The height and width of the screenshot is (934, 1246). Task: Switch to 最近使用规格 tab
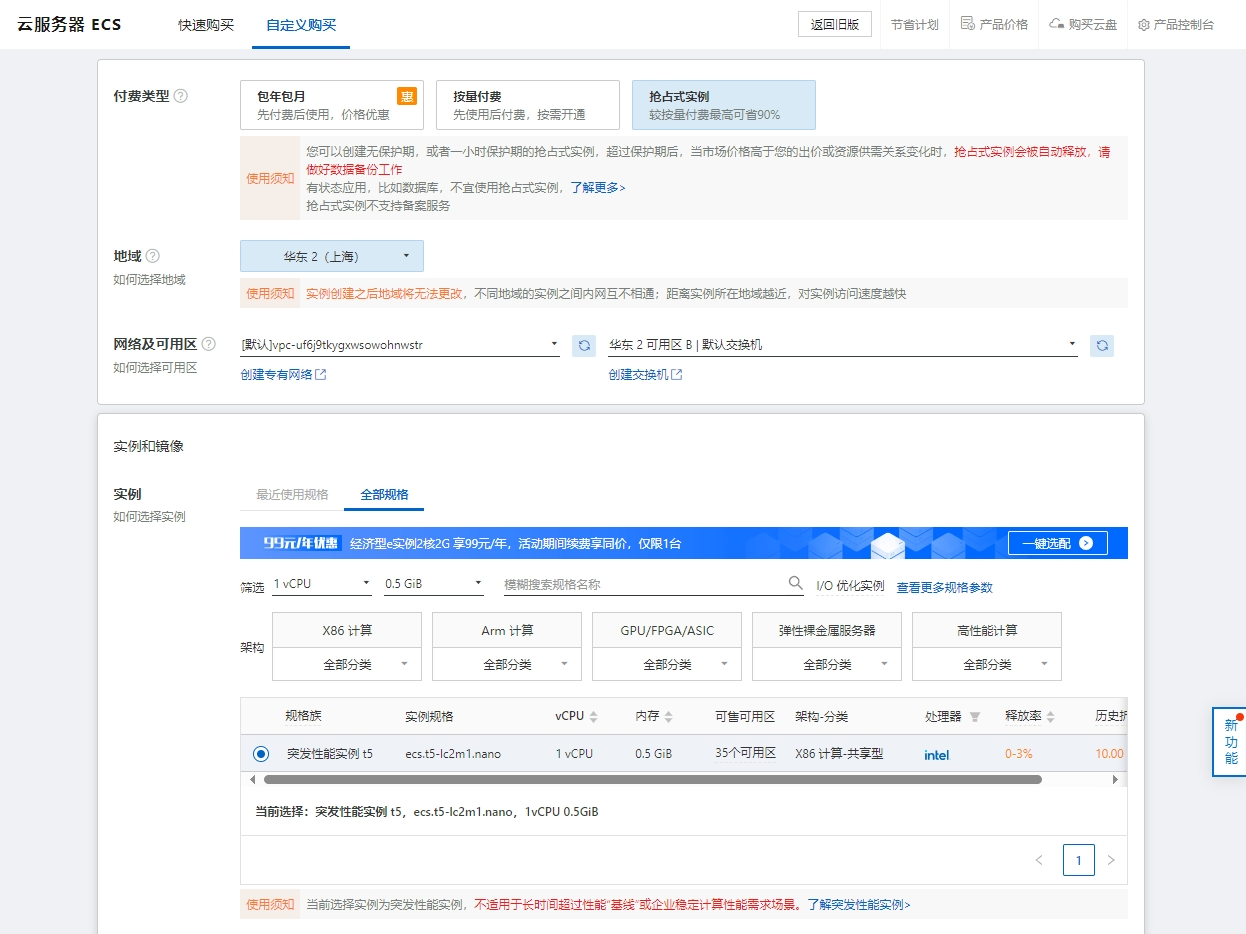click(292, 494)
